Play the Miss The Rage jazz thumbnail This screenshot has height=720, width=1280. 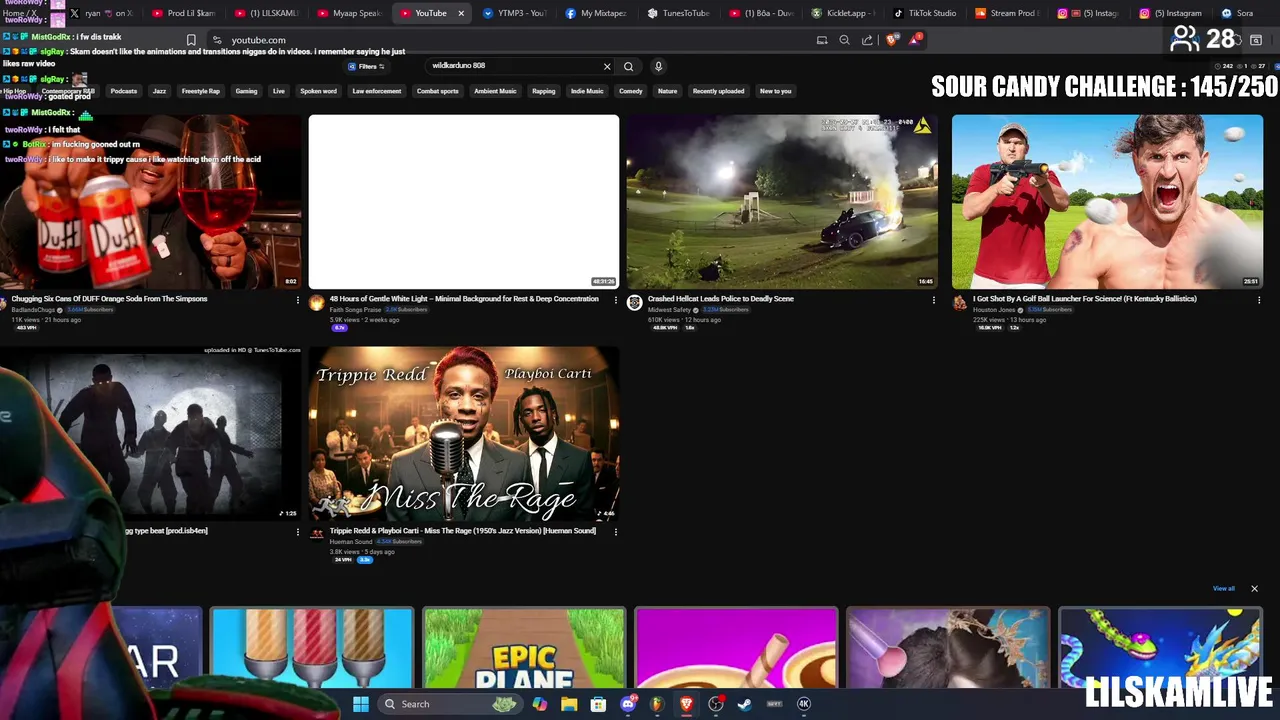click(464, 434)
